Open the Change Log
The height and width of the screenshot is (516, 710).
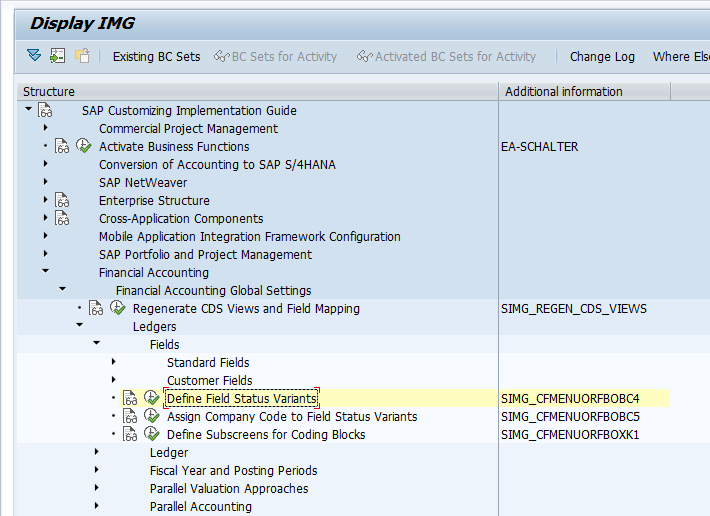tap(602, 57)
